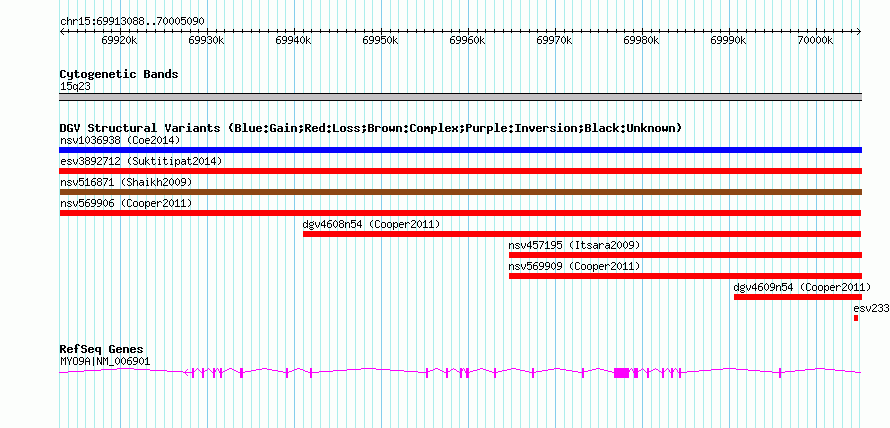Click the MYO9A gene direction arrowhead
Viewport: 890px width, 428px height.
[186, 372]
